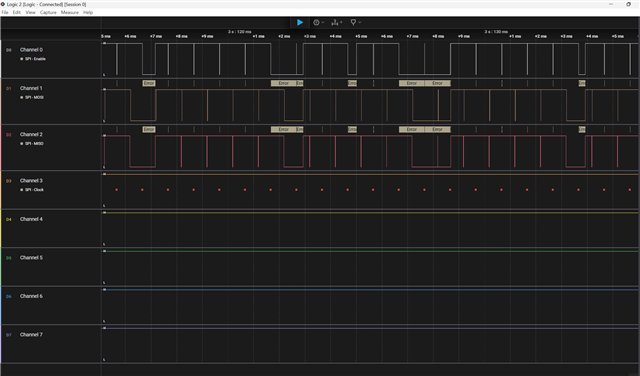Click the 3 s : 120 ms timeline label

tap(240, 31)
